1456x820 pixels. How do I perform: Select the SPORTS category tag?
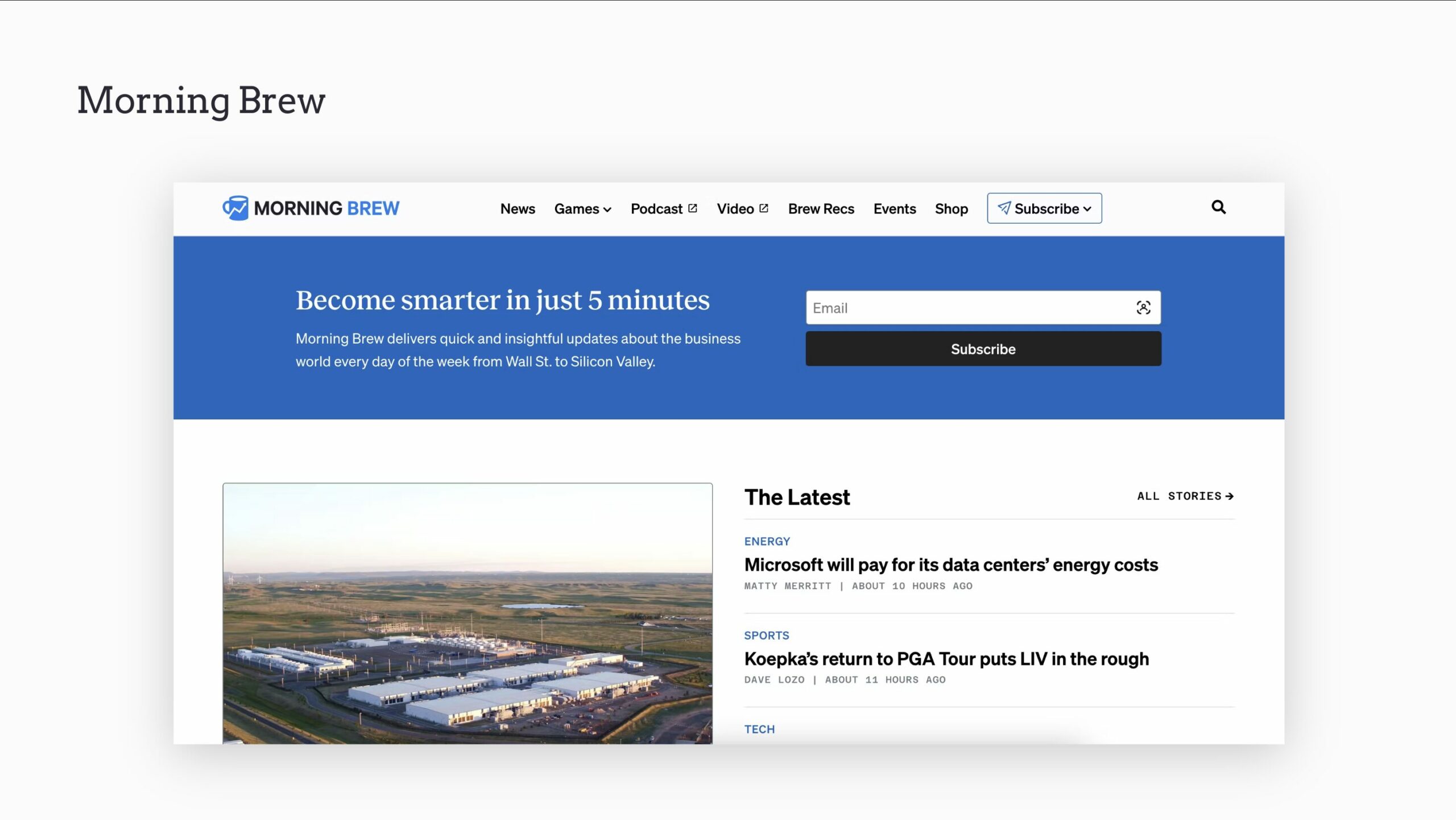(766, 635)
